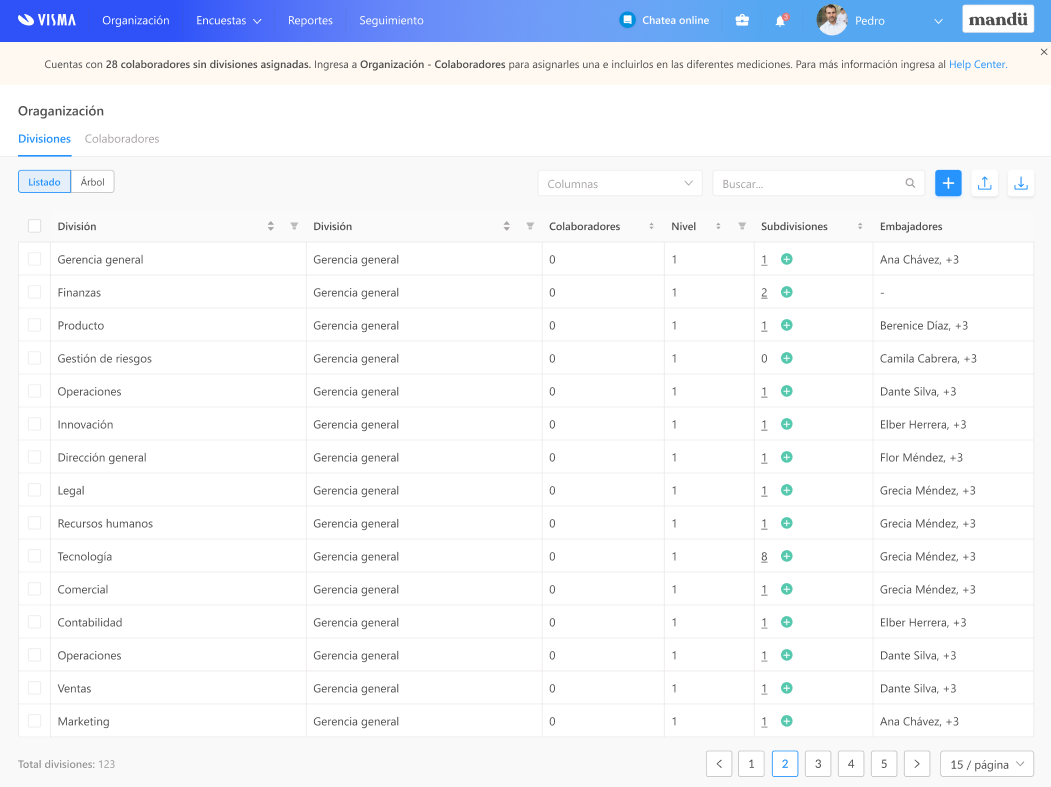Select the Divisiones tab
Viewport: 1051px width, 787px height.
[x=44, y=139]
